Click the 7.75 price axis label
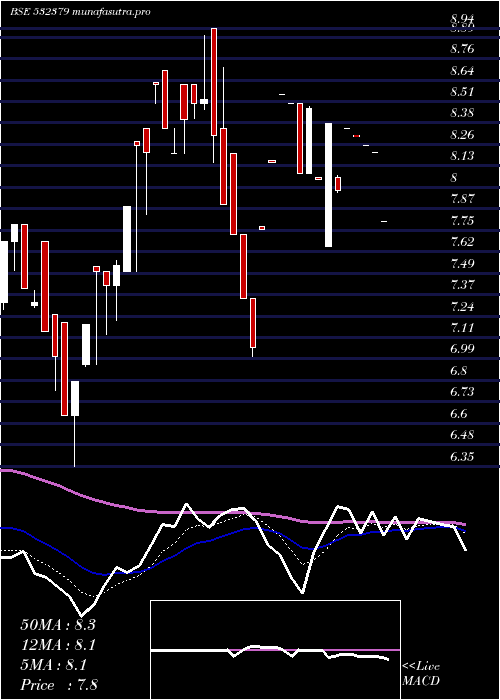Viewport: 500px width, 700px height. 462,221
